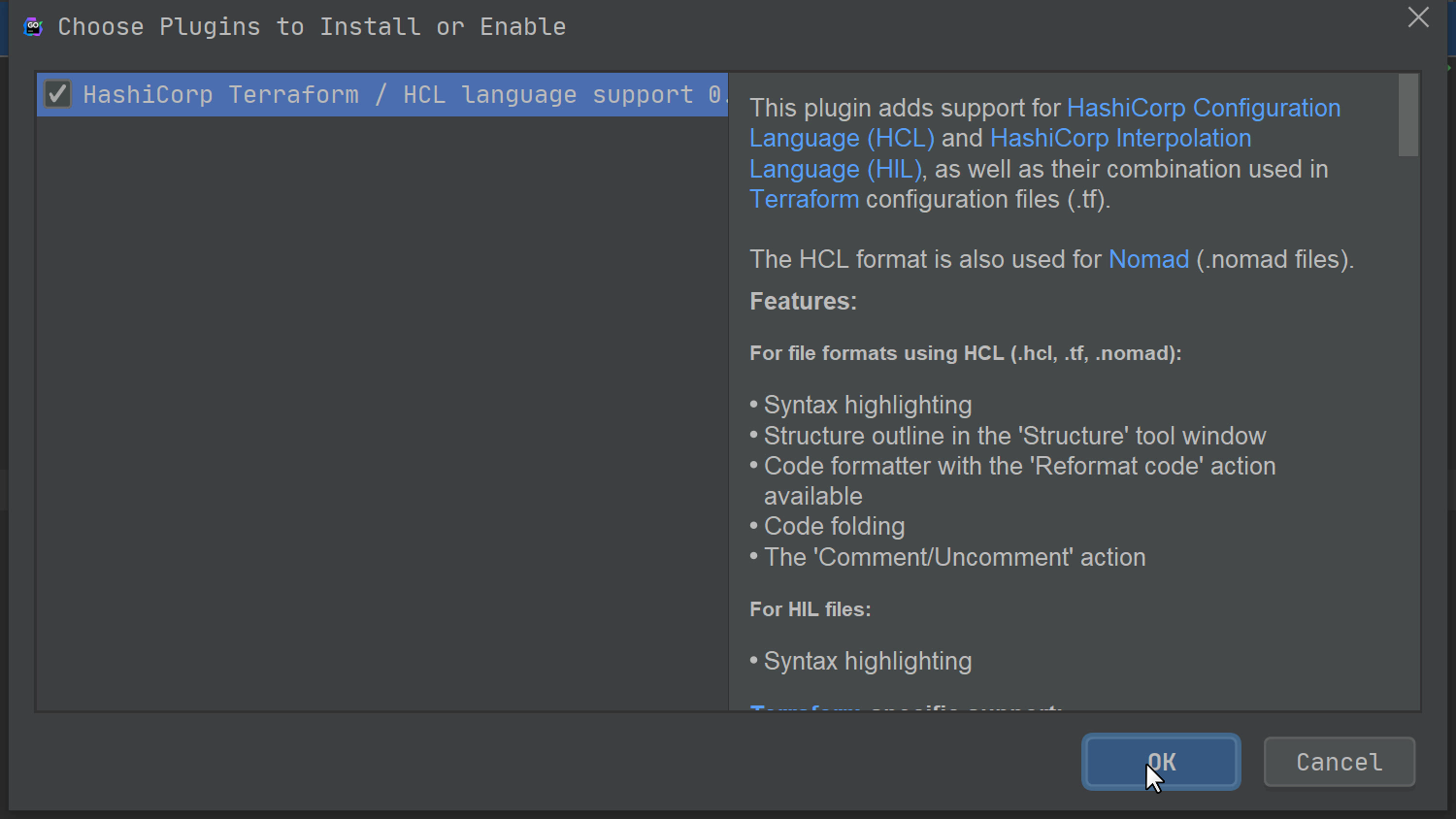Click the 'For file formats using HCL' heading
Viewport: 1456px width, 819px height.
(x=965, y=353)
